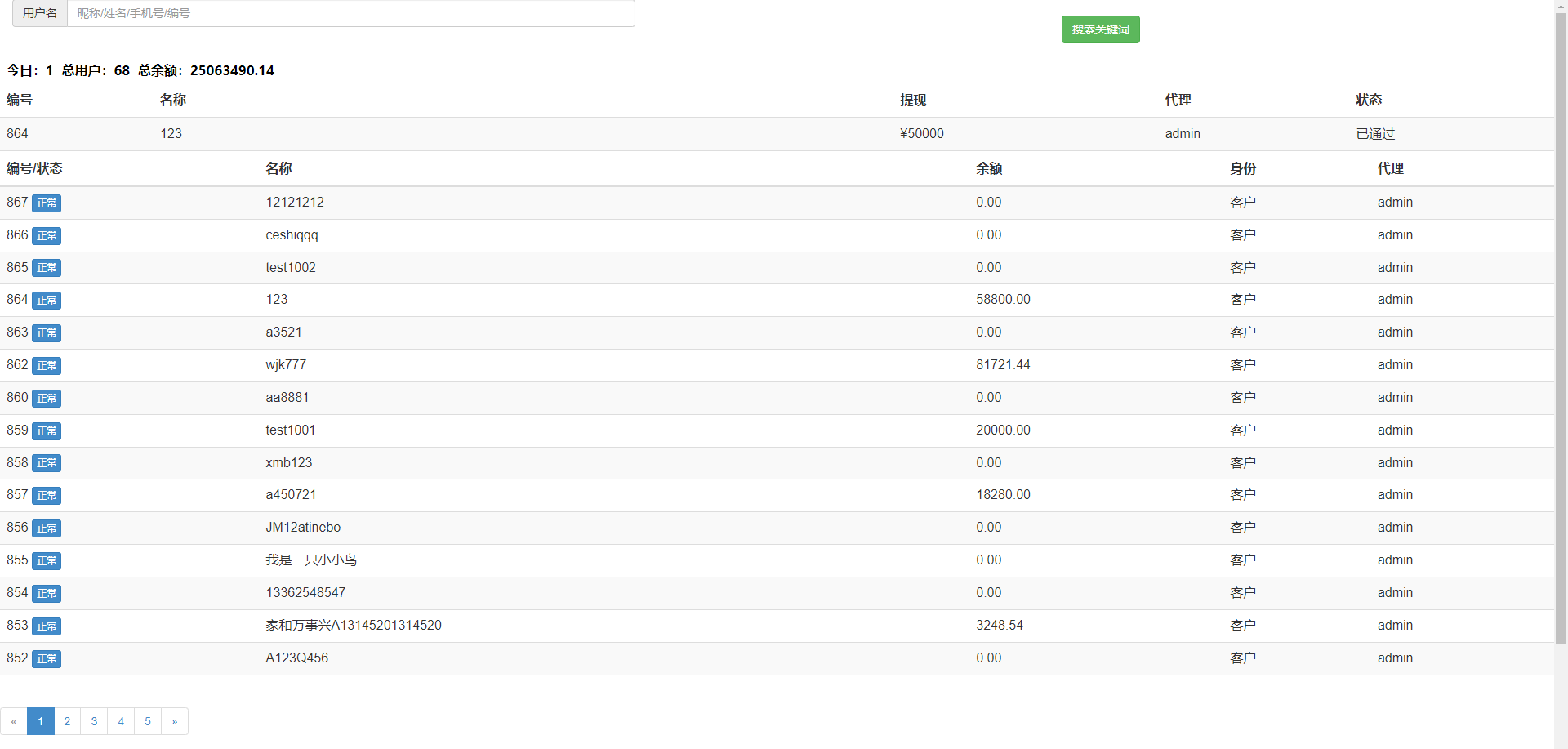
Task: Select the user name wjk777
Action: point(286,365)
